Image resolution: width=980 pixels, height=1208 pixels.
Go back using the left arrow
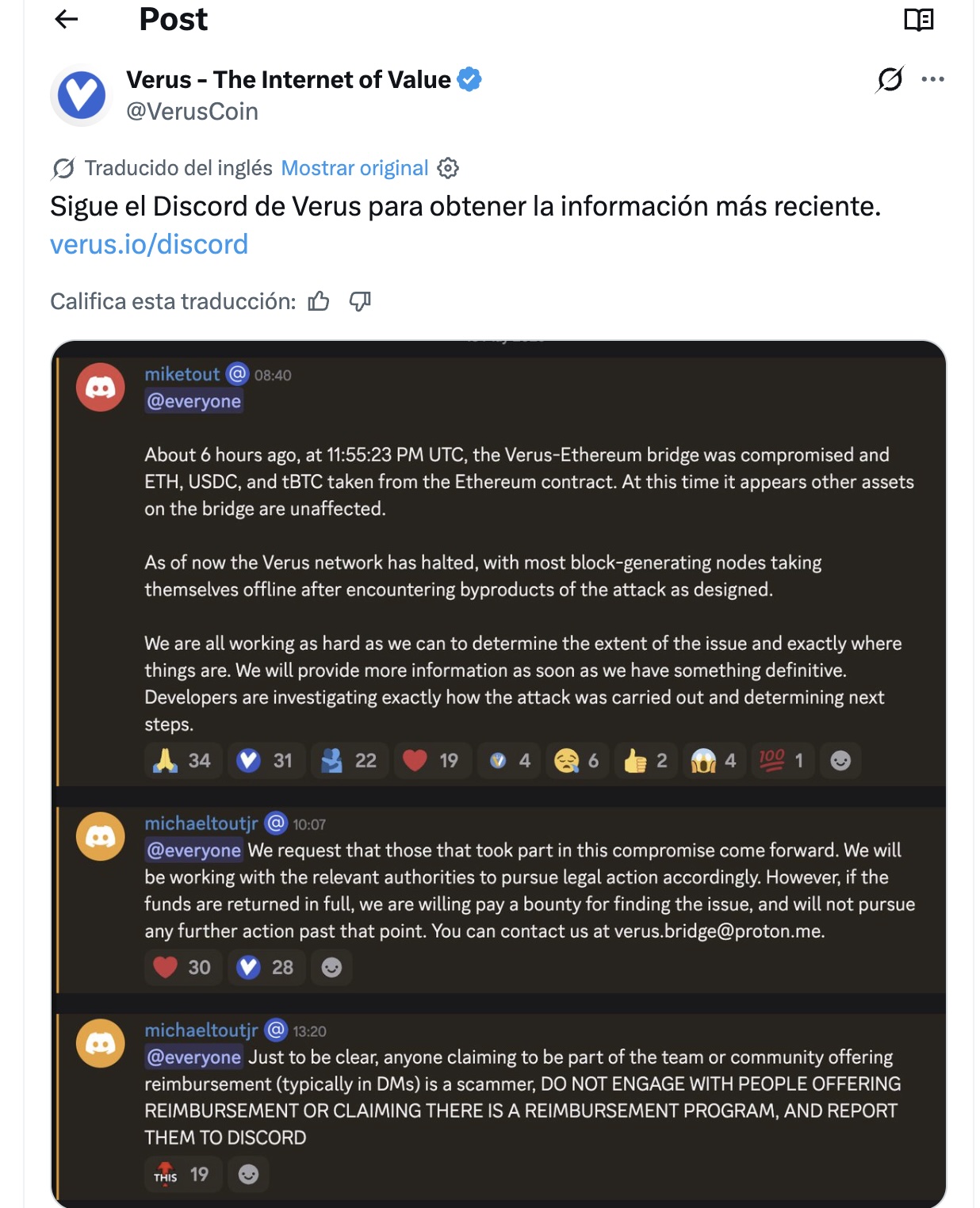pyautogui.click(x=67, y=19)
